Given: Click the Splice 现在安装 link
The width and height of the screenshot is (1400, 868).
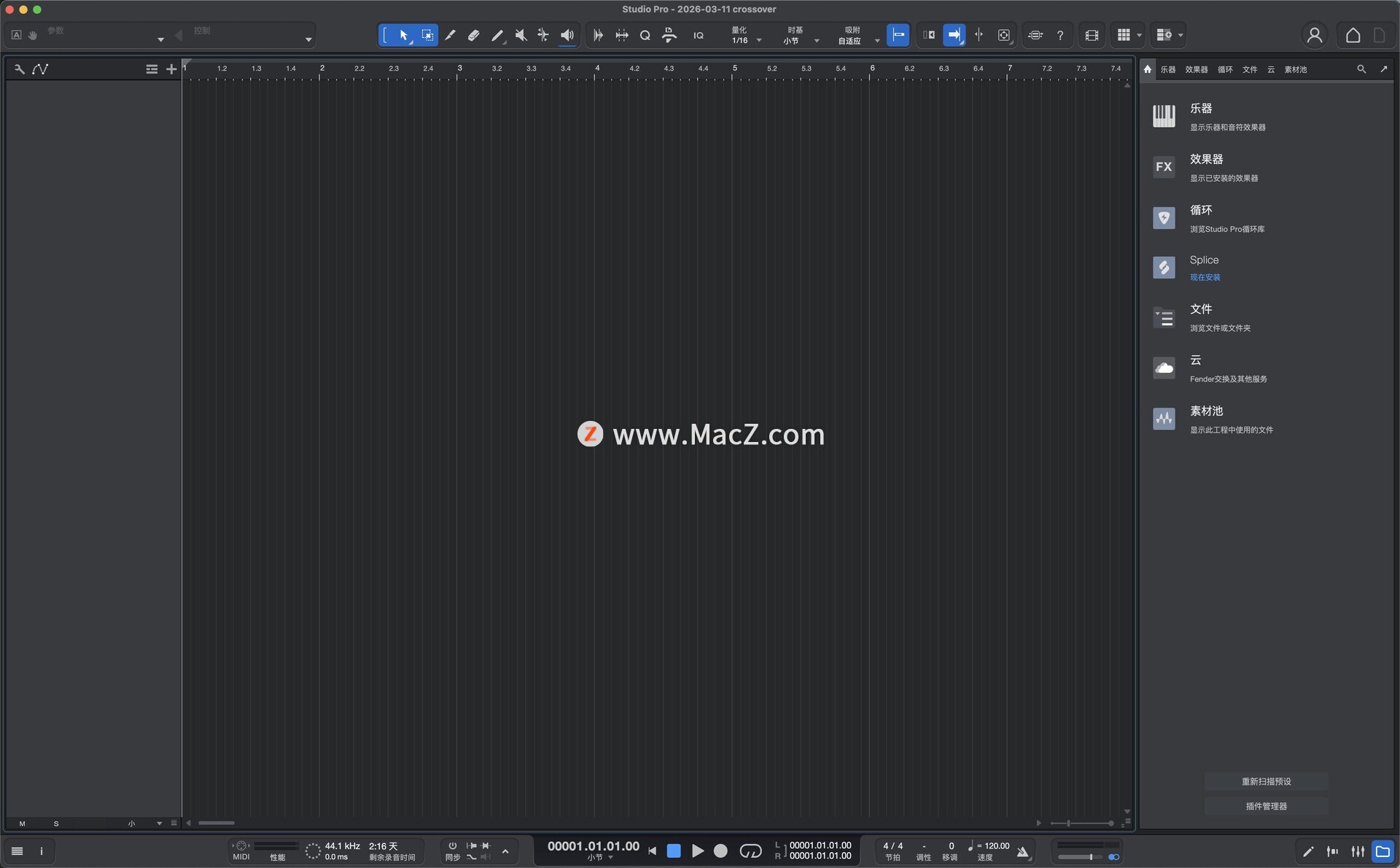Looking at the screenshot, I should (1205, 277).
